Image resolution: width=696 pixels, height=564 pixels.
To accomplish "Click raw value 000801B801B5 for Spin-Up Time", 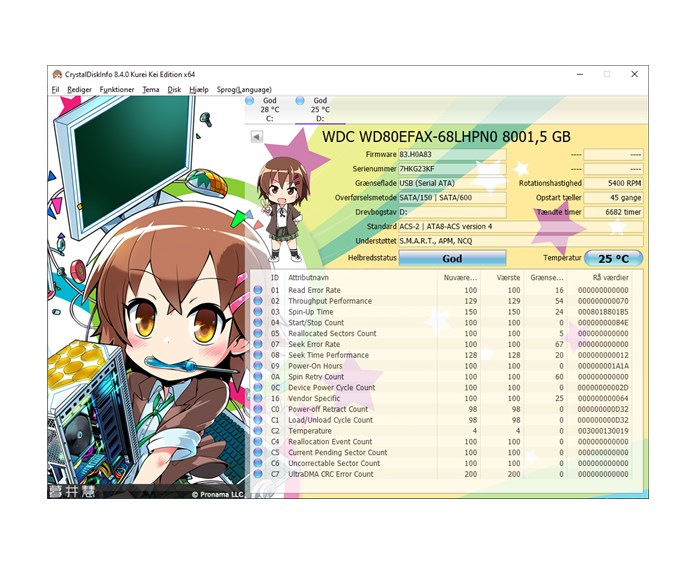I will tap(603, 312).
